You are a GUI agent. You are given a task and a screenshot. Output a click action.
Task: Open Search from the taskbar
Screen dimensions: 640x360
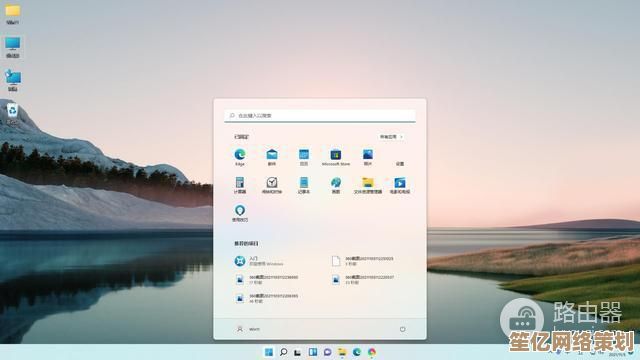(283, 352)
